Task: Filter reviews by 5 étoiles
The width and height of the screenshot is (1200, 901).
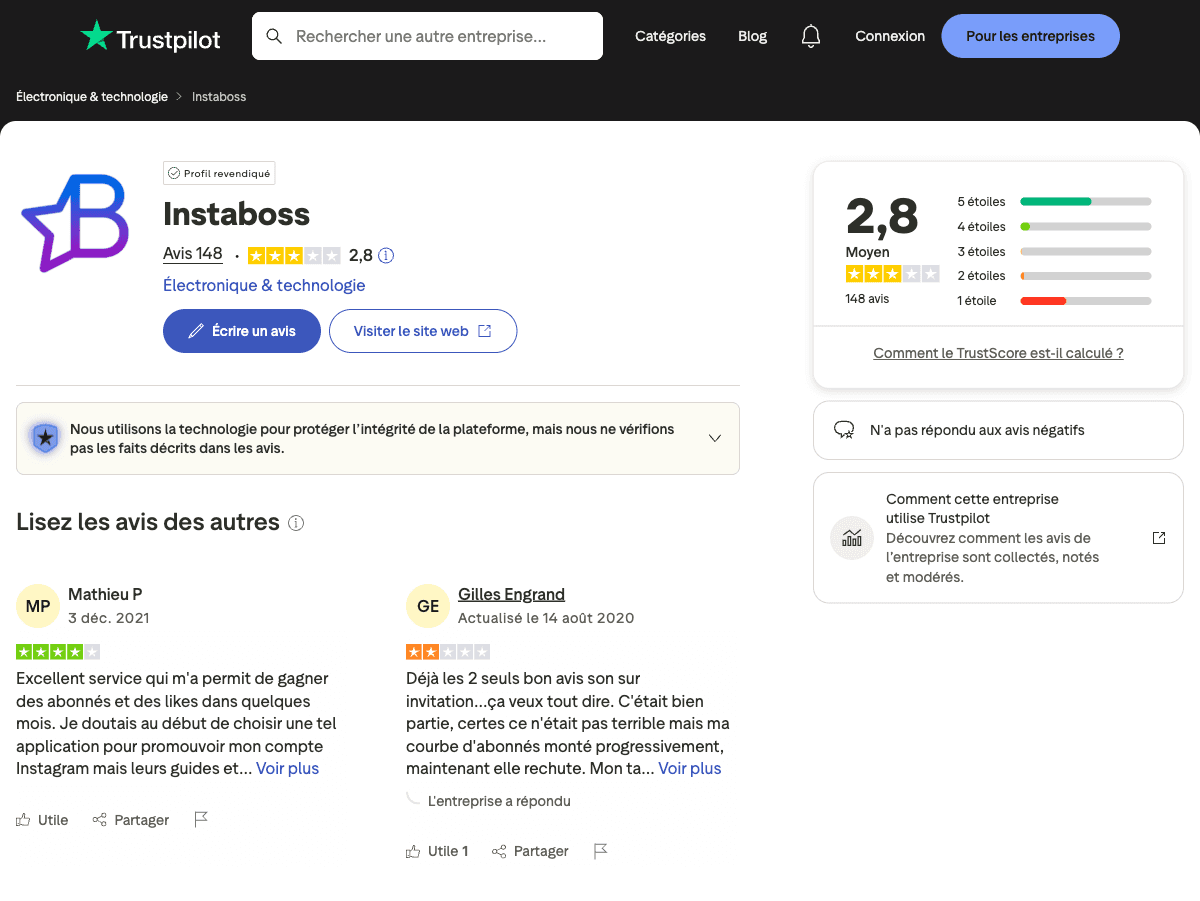Action: 1054,201
